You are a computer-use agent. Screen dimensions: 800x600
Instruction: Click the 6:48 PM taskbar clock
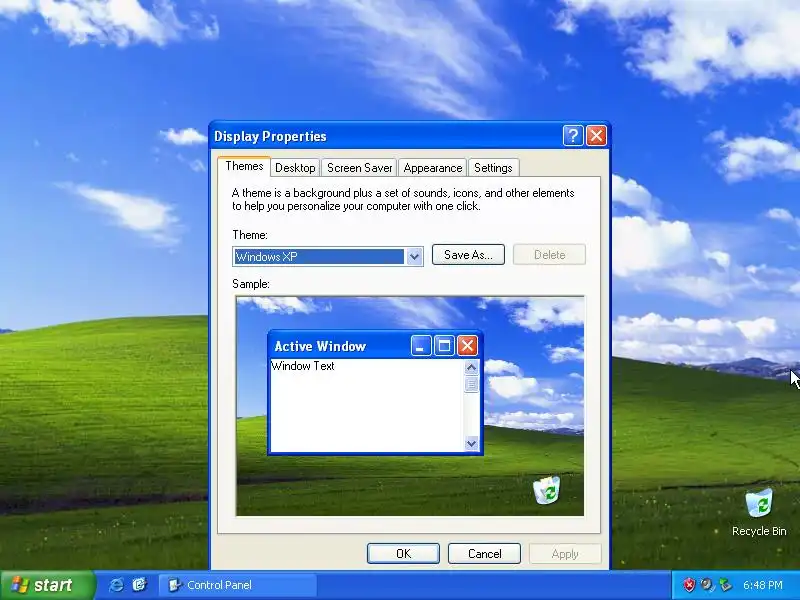(763, 585)
